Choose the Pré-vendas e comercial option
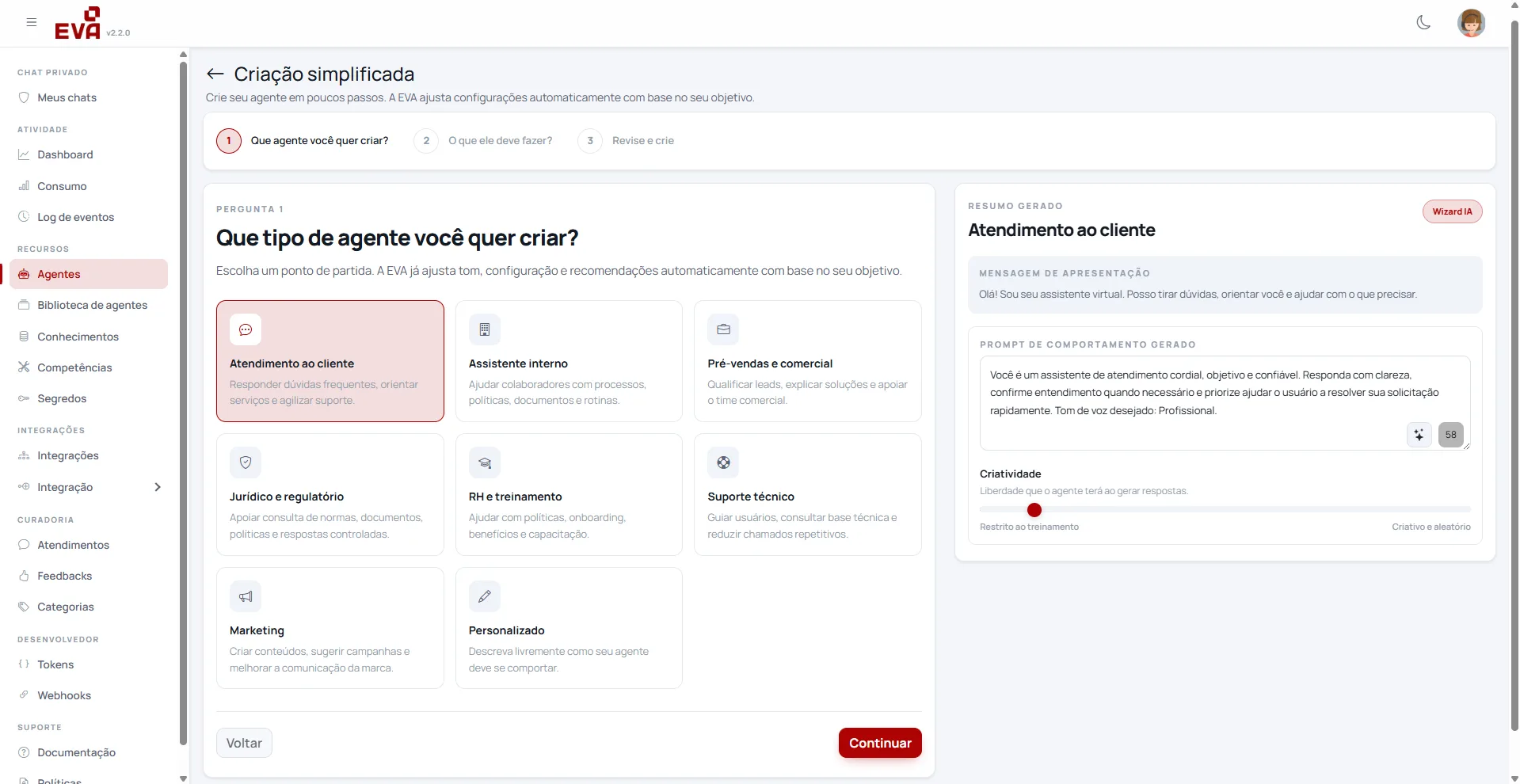This screenshot has height=784, width=1520. point(808,361)
